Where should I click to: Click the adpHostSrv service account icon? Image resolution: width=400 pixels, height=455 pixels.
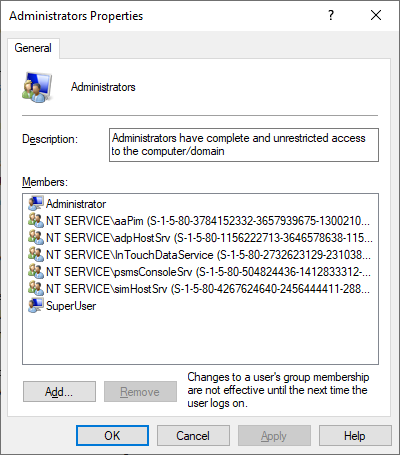pos(36,237)
